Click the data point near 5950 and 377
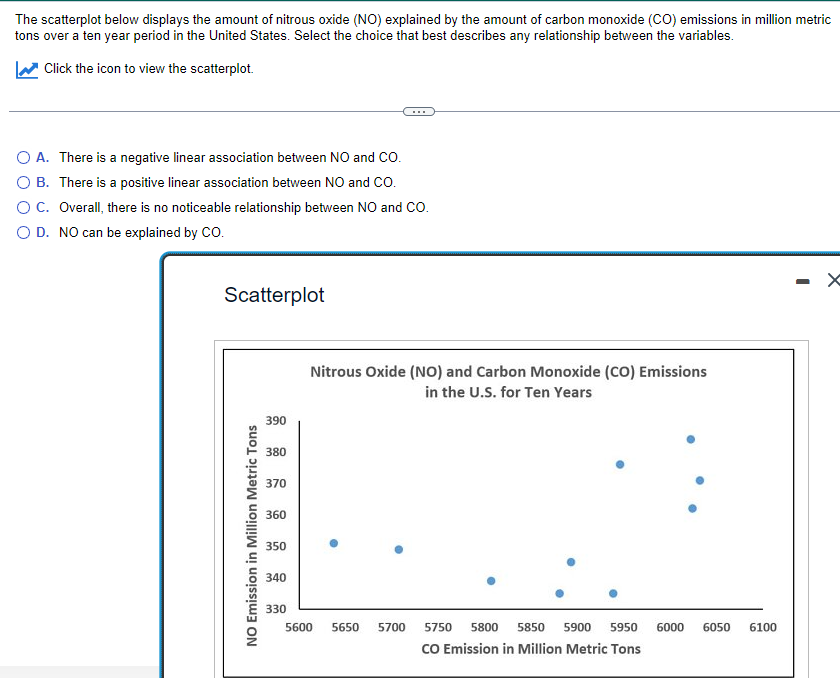The image size is (840, 678). coord(619,463)
